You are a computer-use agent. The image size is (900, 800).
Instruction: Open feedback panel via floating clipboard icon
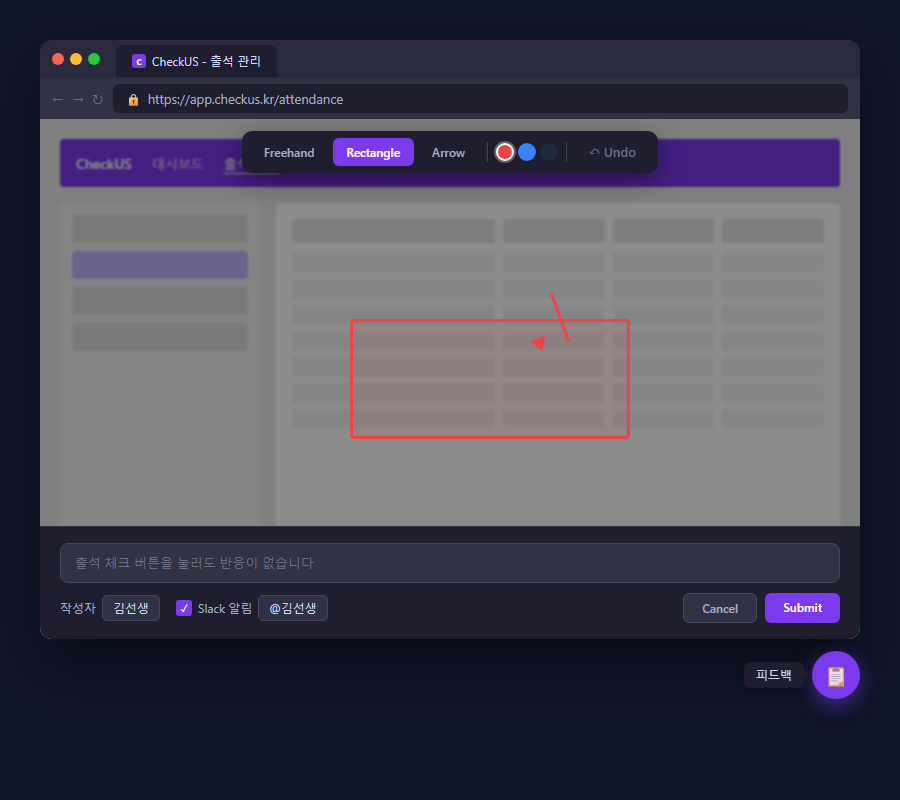835,675
